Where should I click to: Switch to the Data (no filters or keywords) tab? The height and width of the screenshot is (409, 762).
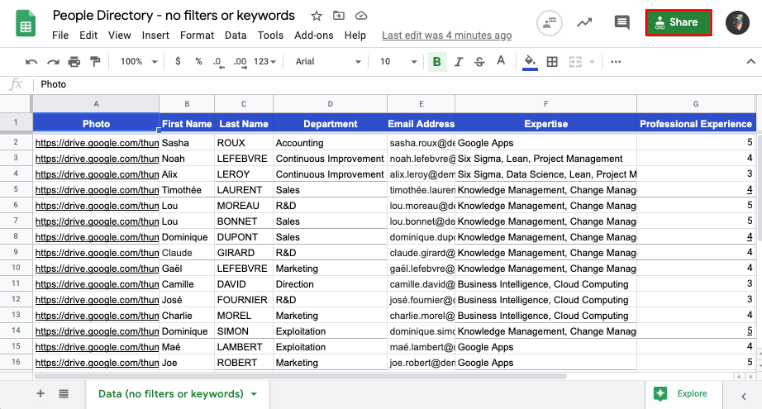pos(171,393)
